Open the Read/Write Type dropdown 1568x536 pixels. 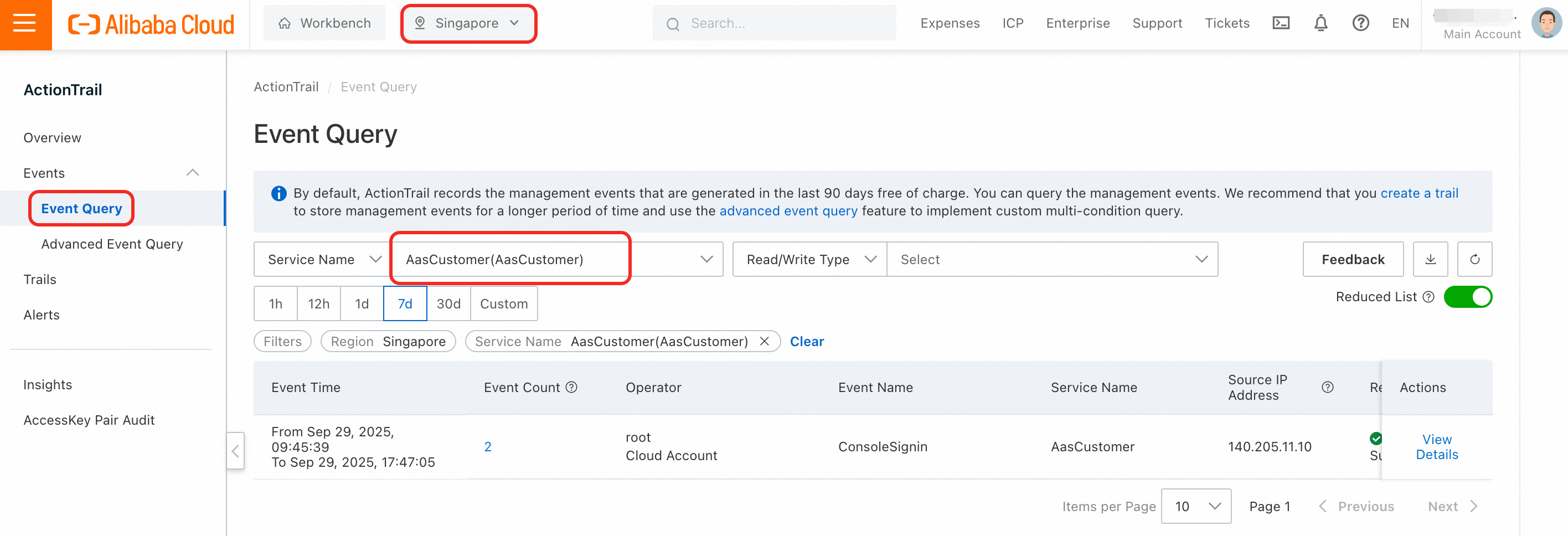click(x=809, y=260)
